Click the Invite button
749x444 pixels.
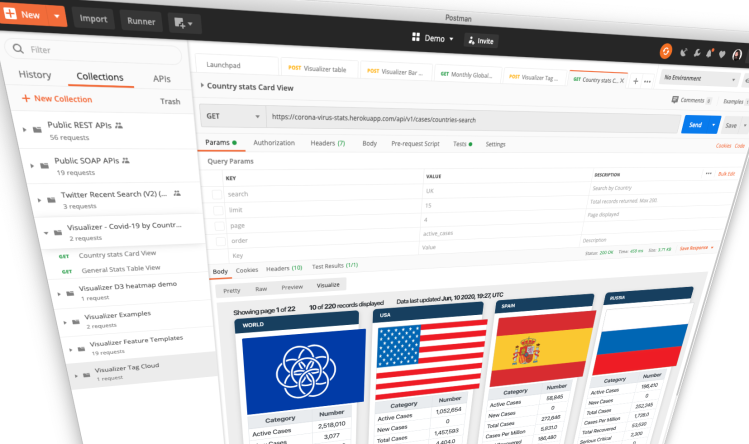pos(481,41)
